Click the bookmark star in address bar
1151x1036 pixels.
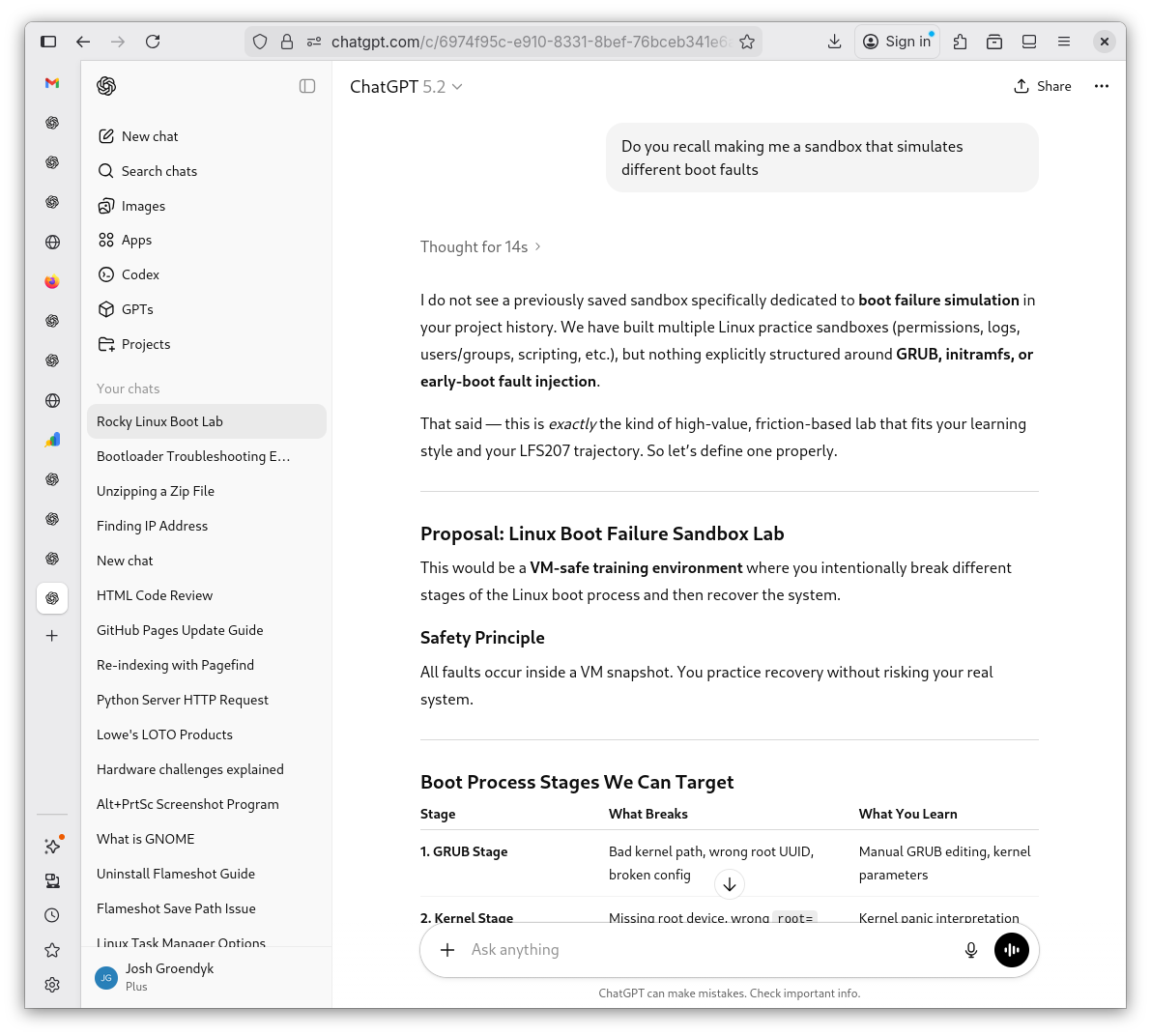(747, 42)
